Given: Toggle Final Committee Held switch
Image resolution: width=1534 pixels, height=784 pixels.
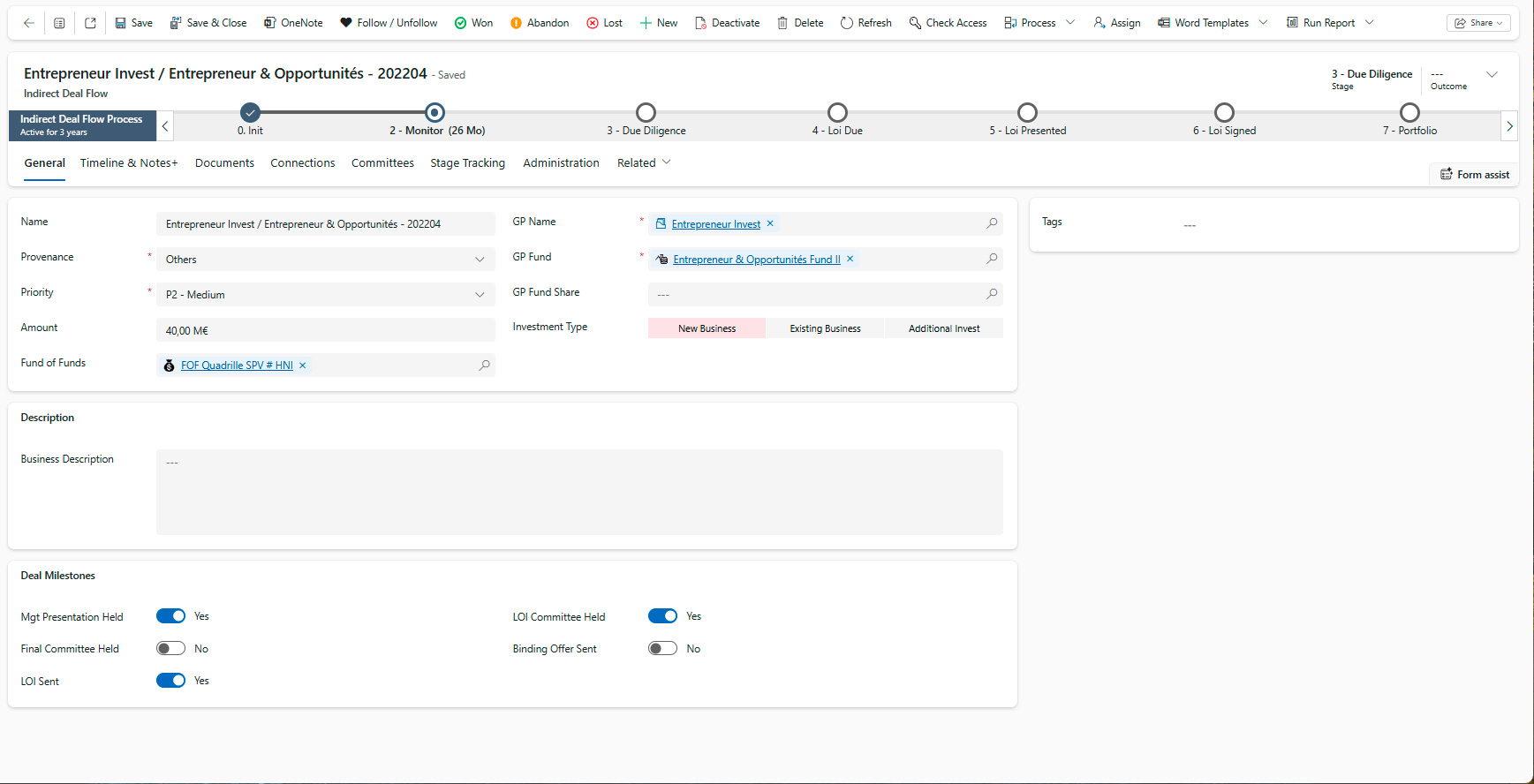Looking at the screenshot, I should point(170,649).
